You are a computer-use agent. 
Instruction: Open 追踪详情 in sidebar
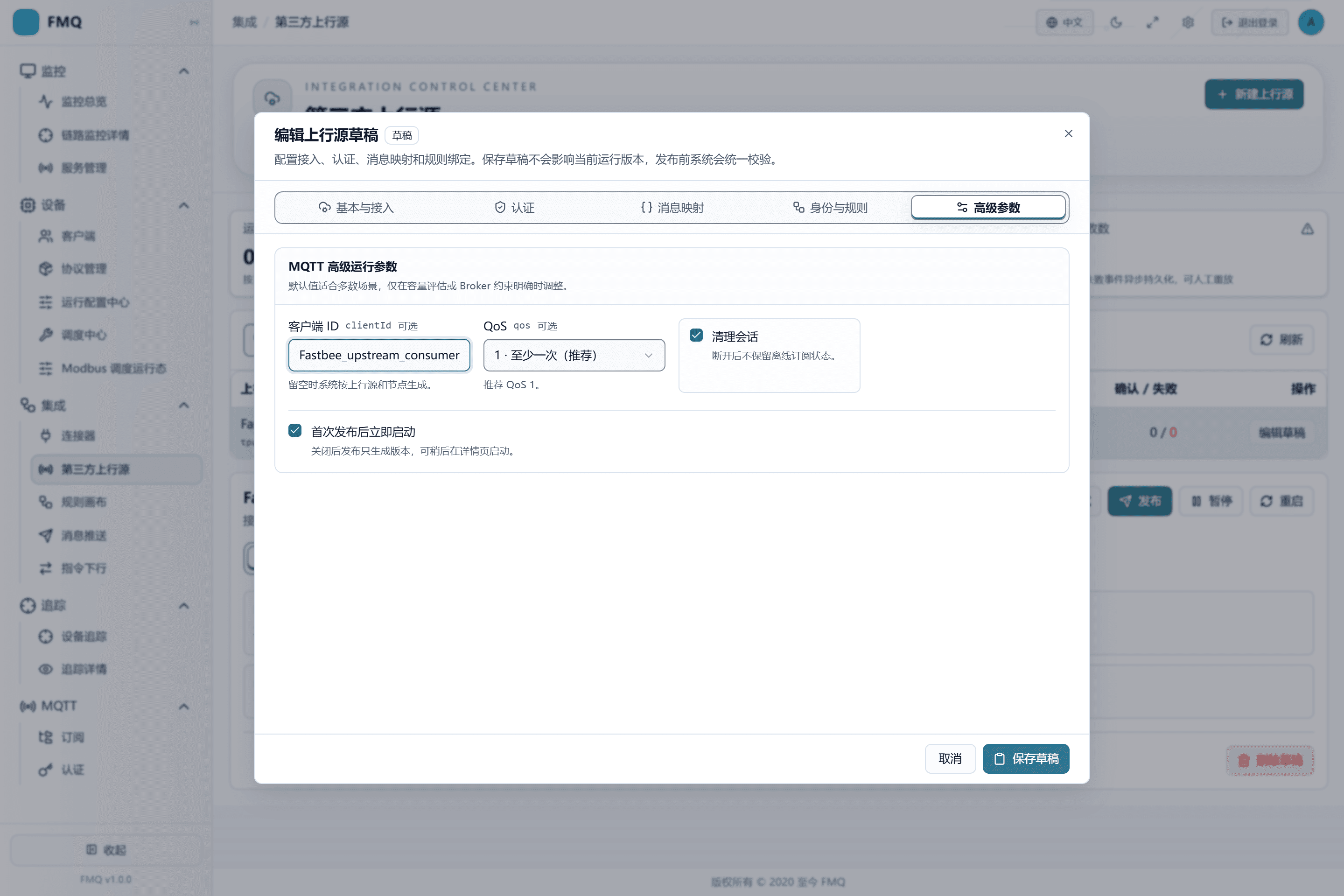click(x=117, y=669)
